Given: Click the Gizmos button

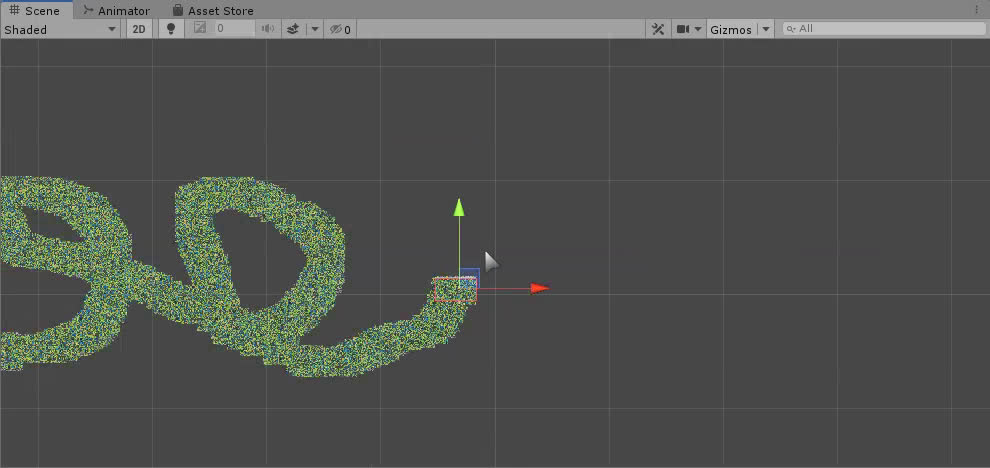Looking at the screenshot, I should (730, 29).
